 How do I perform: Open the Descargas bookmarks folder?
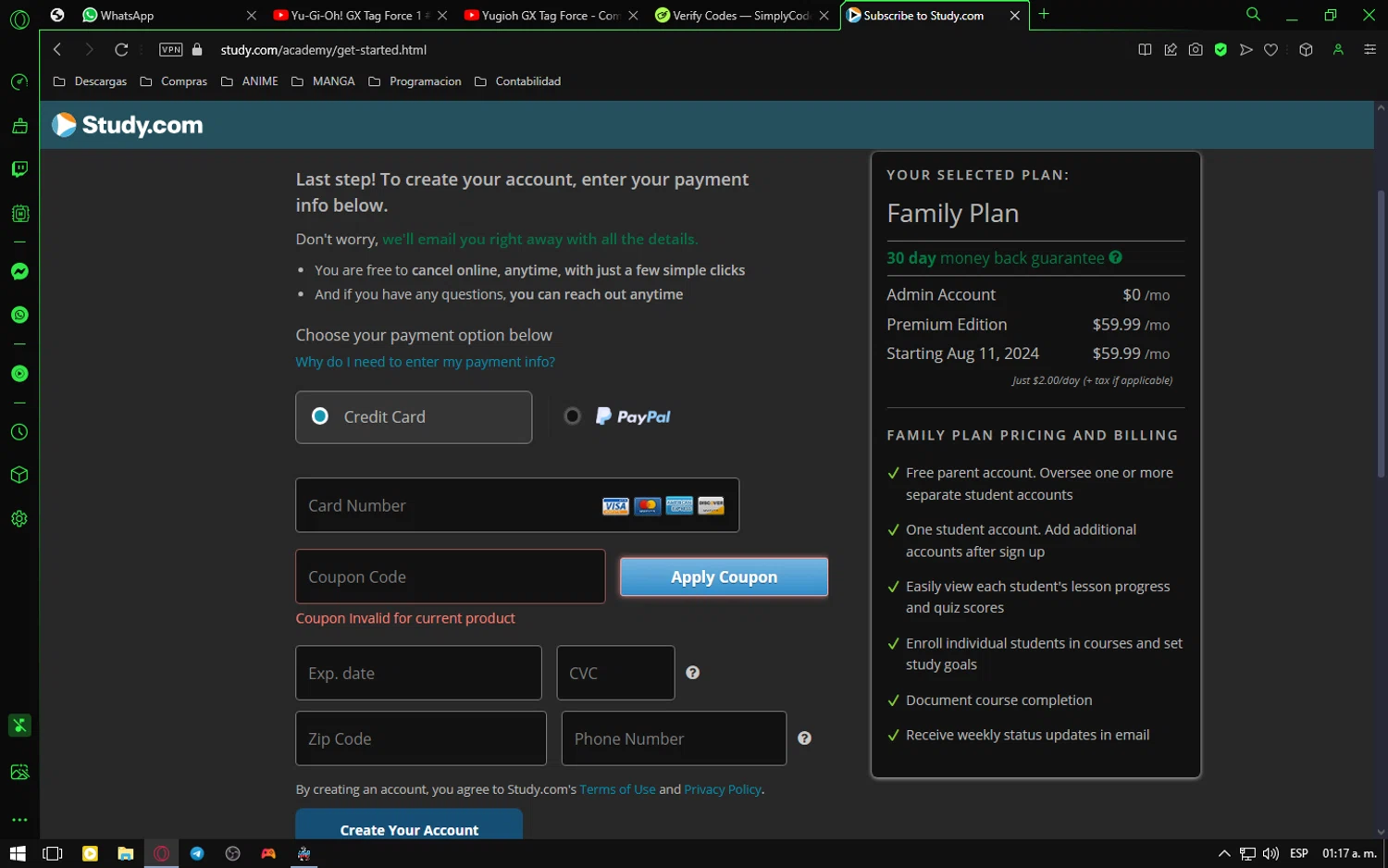click(90, 81)
